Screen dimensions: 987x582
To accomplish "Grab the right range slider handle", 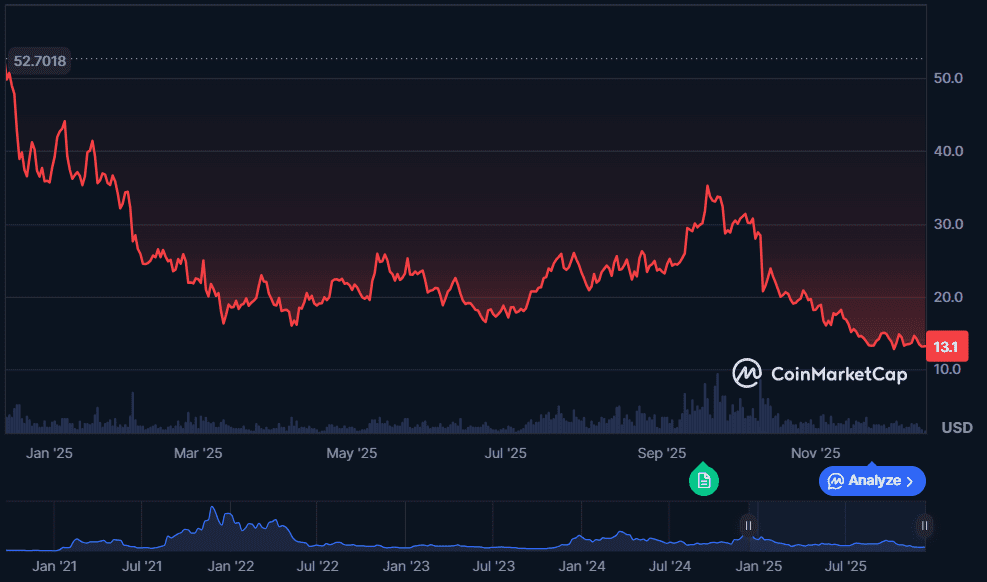I will (x=925, y=525).
